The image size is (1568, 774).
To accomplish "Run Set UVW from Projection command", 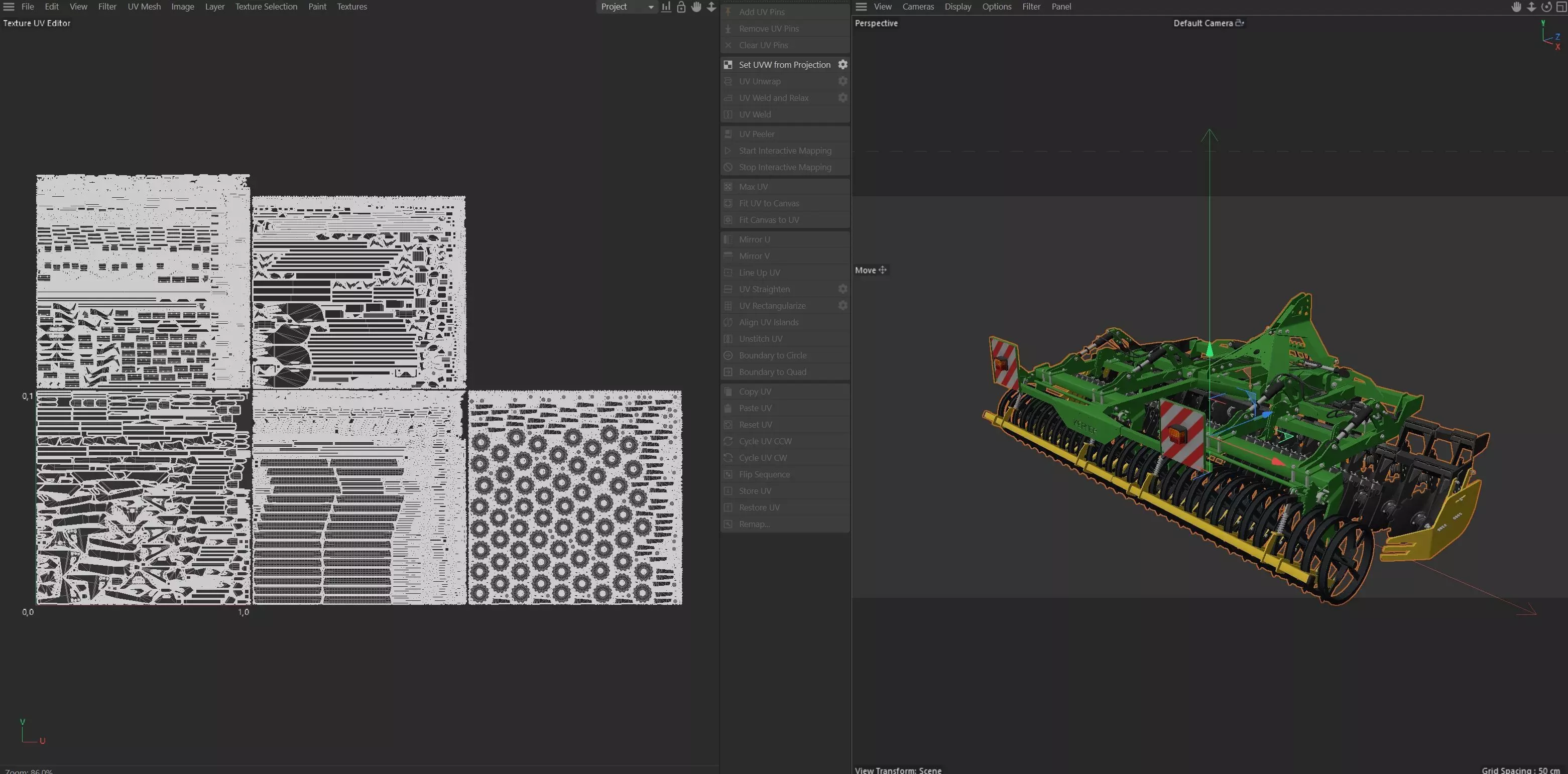I will (x=784, y=64).
